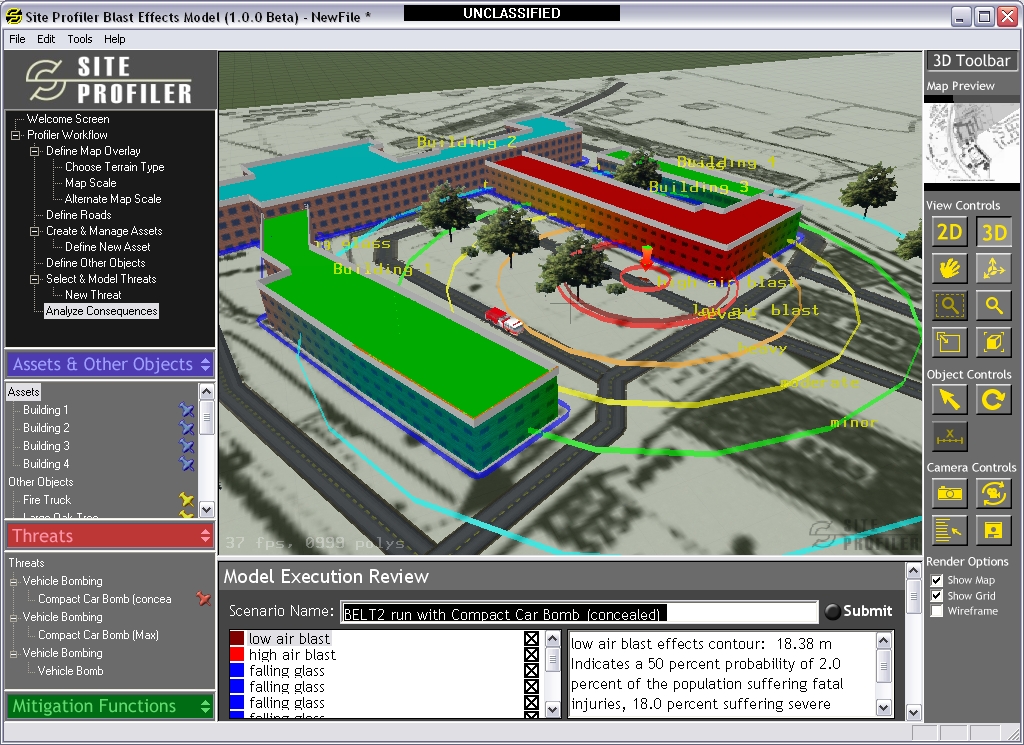Select the plain magnifier zoom tool
Screen dimensions: 1024x745
click(x=993, y=305)
